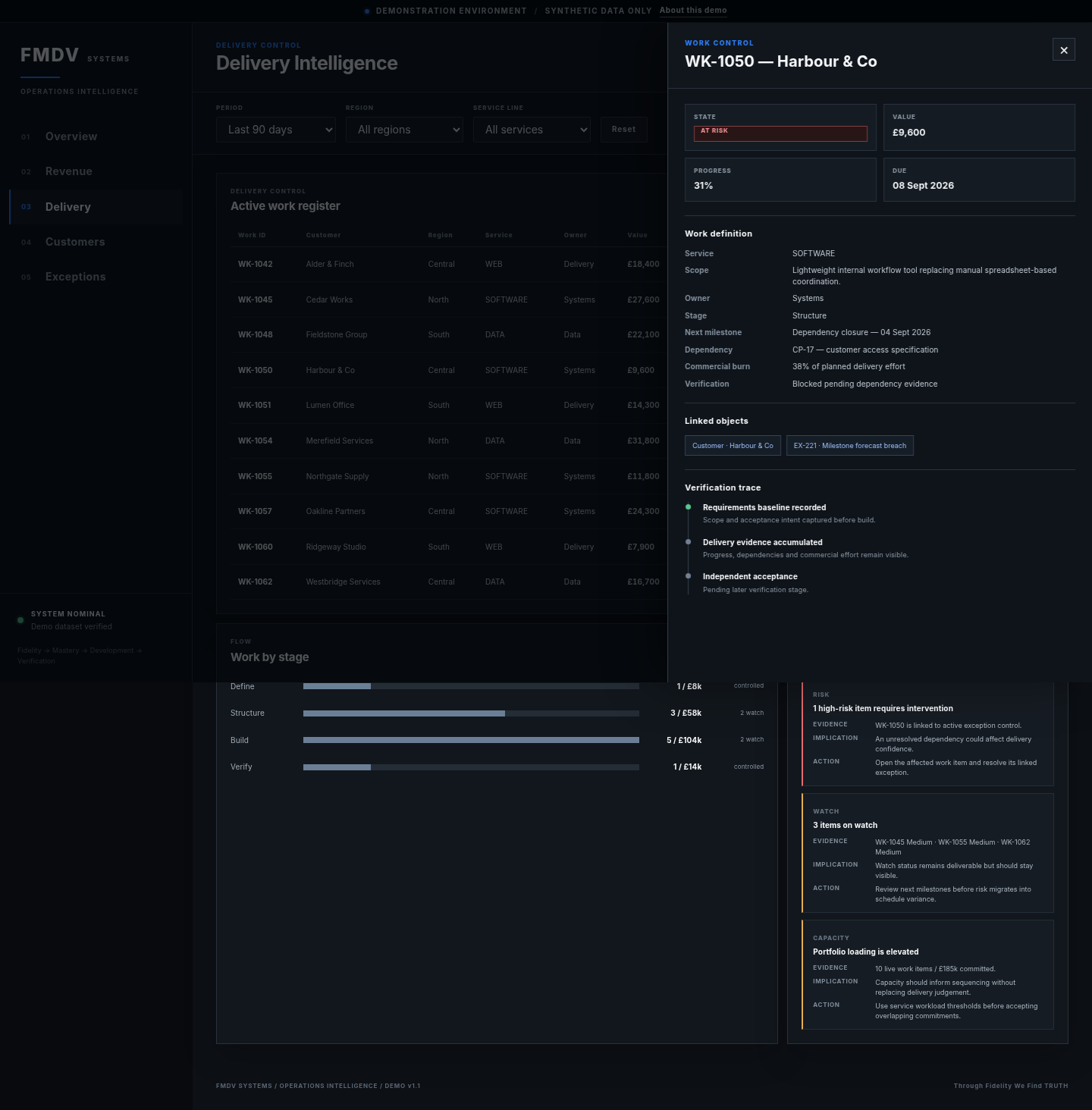Click work ID WK-1048
1092x1110 pixels.
255,334
